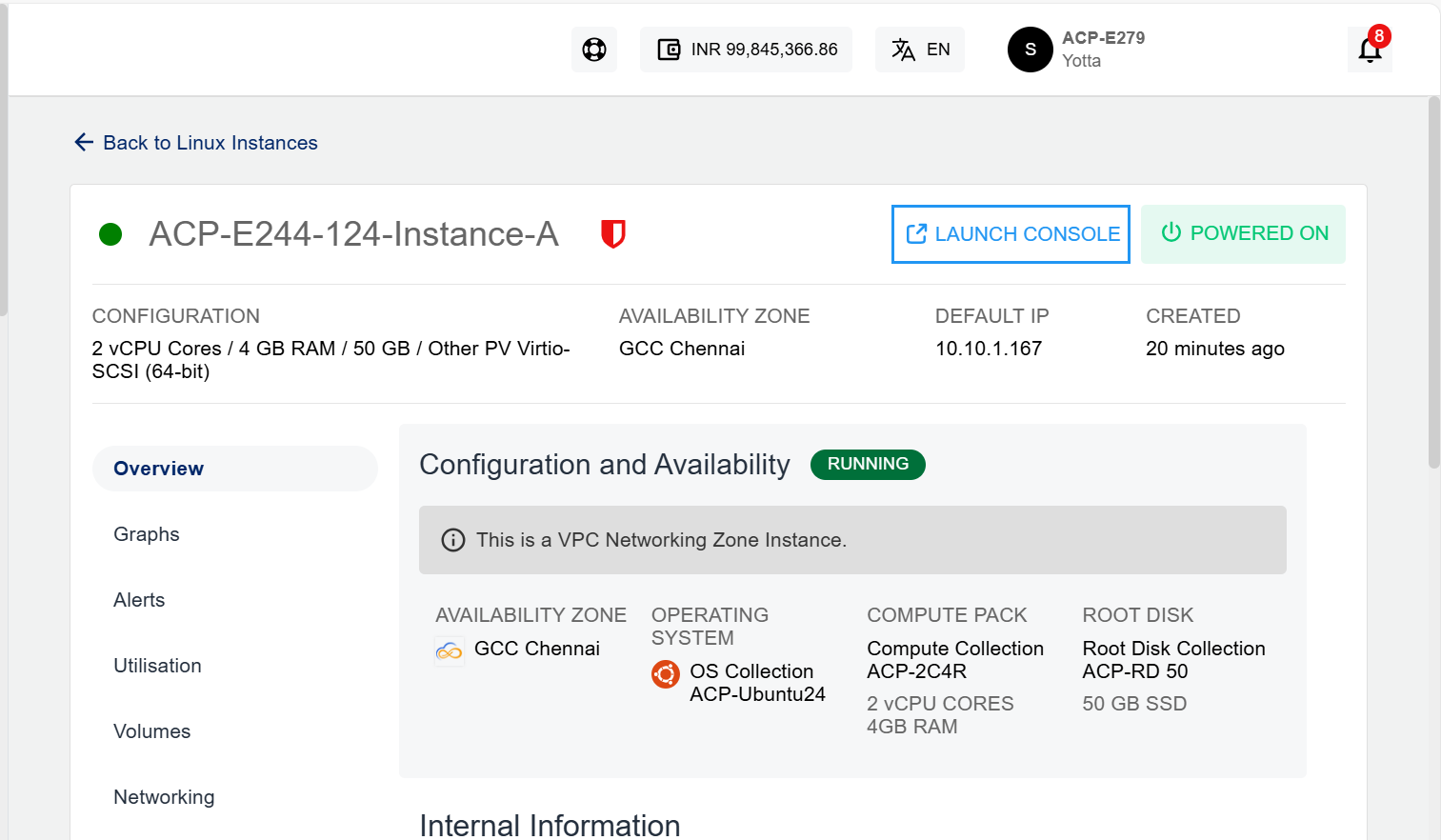Click the GCC Chennai cloud zone icon
Screen dimensions: 1441x840
[x=450, y=651]
